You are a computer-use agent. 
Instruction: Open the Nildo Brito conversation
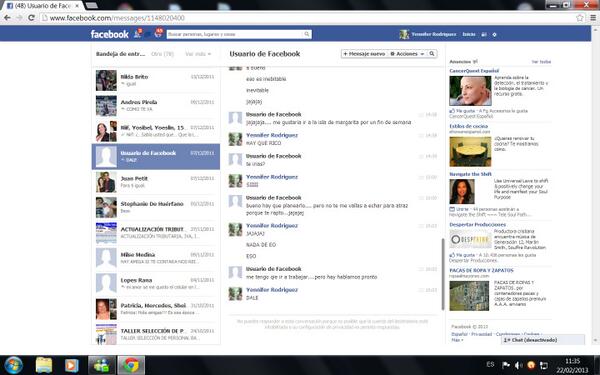coord(156,80)
